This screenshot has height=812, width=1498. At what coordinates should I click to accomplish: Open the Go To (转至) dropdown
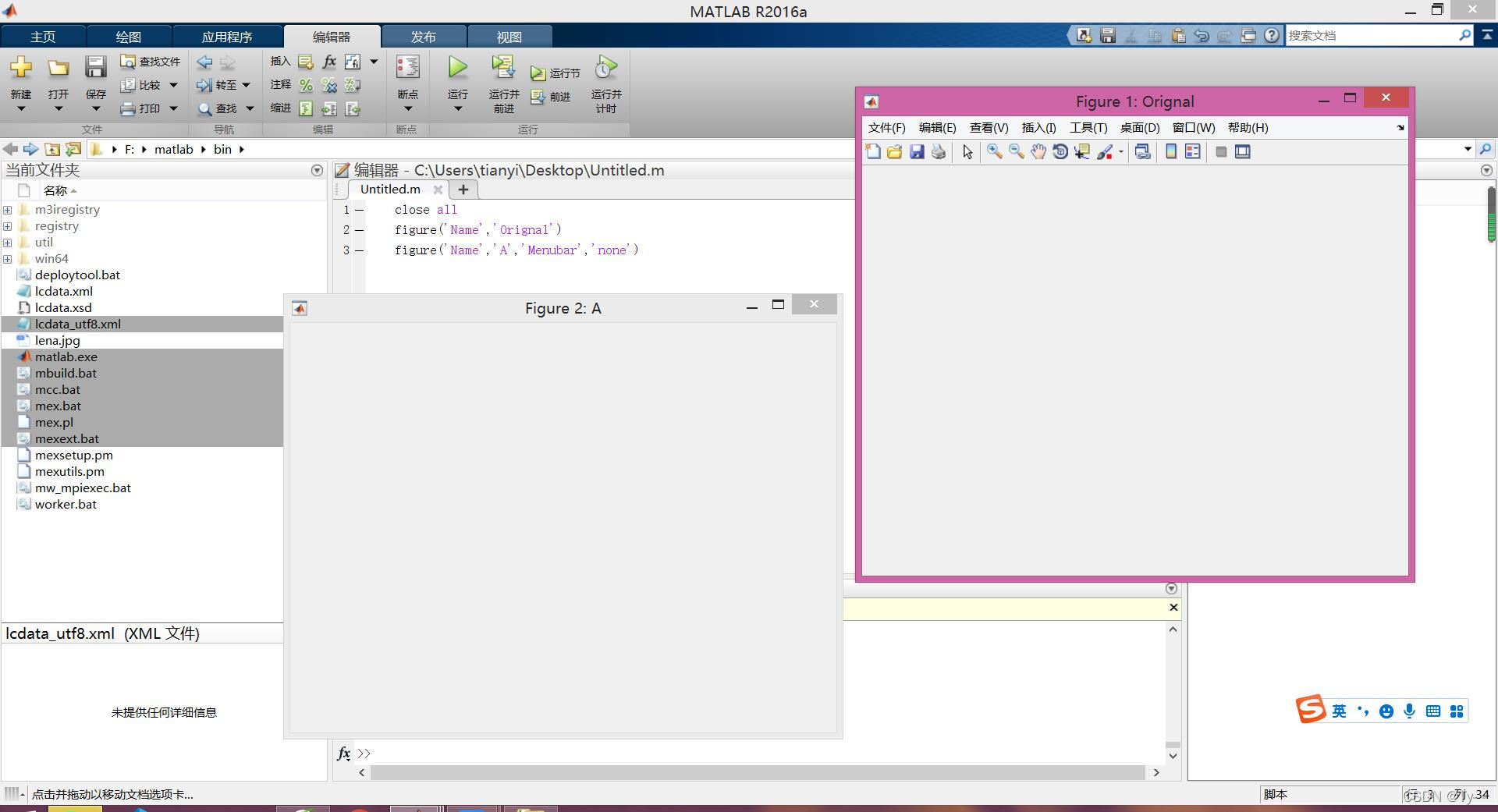(x=223, y=85)
